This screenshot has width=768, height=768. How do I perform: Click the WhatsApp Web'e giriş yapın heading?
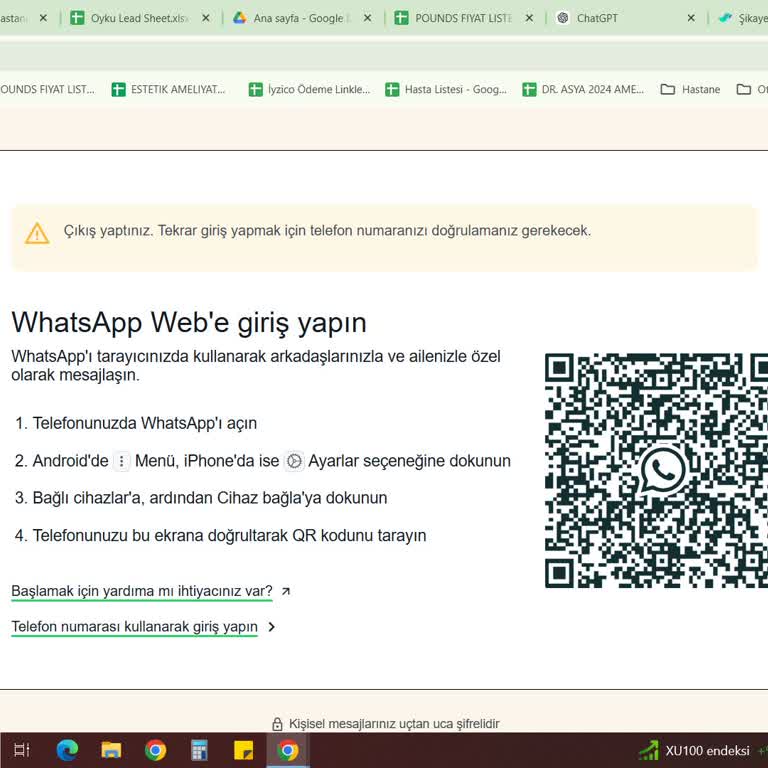[189, 323]
